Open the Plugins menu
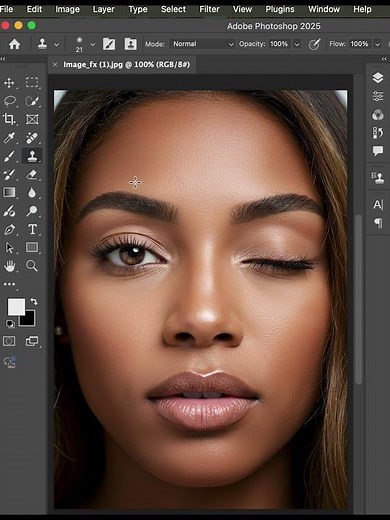This screenshot has height=520, width=390. point(280,9)
